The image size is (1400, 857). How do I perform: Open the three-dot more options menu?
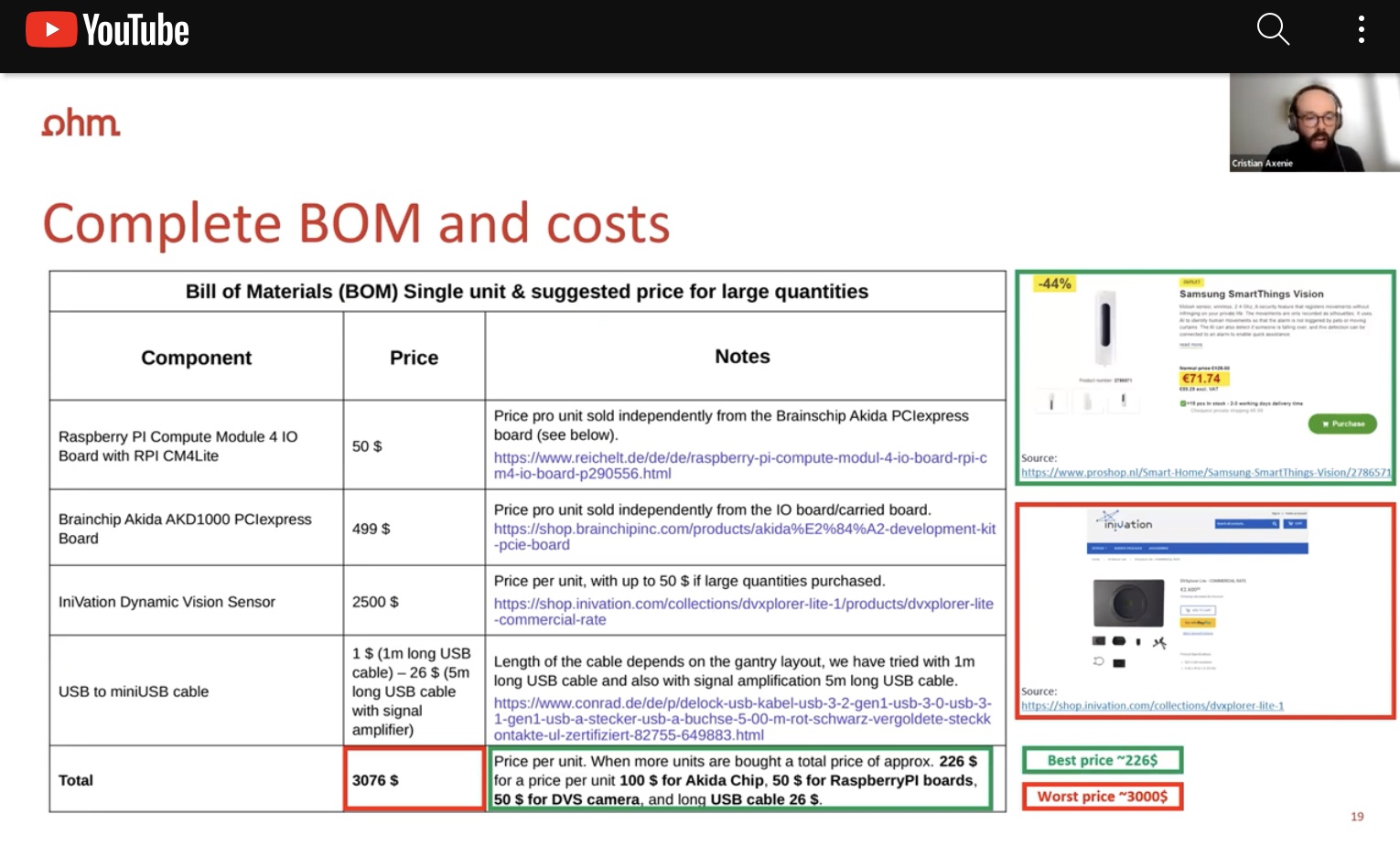[1362, 29]
